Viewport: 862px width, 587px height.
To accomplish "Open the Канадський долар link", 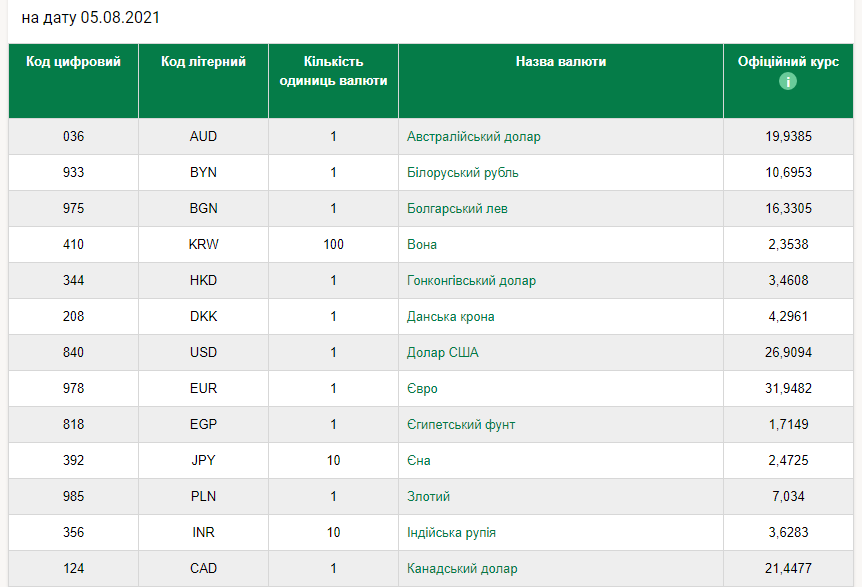I will (x=462, y=569).
